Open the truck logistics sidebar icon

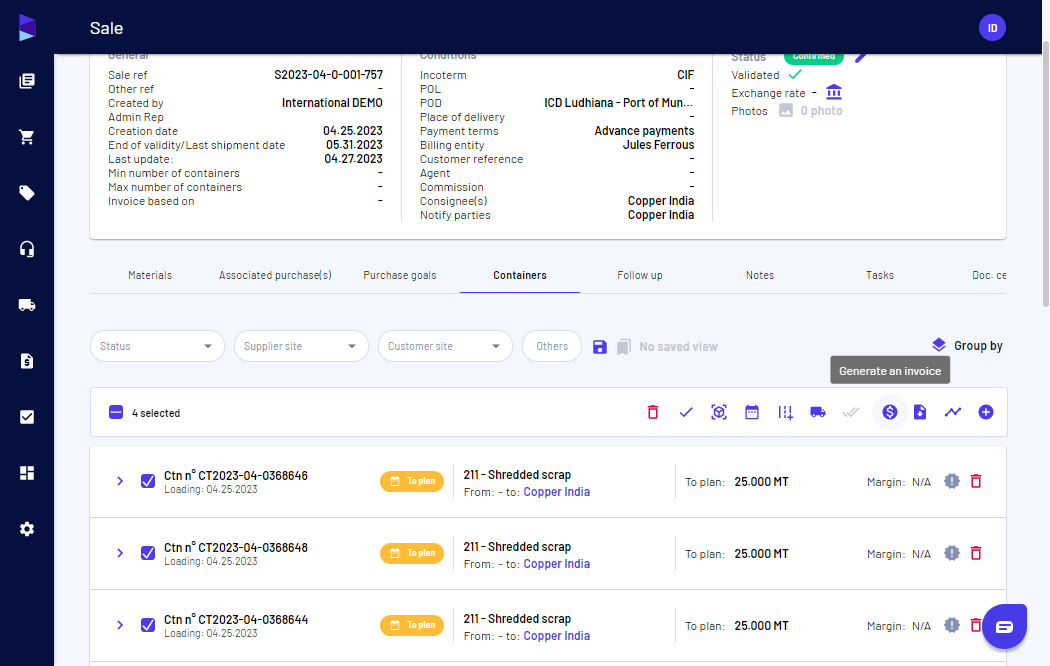click(x=27, y=305)
